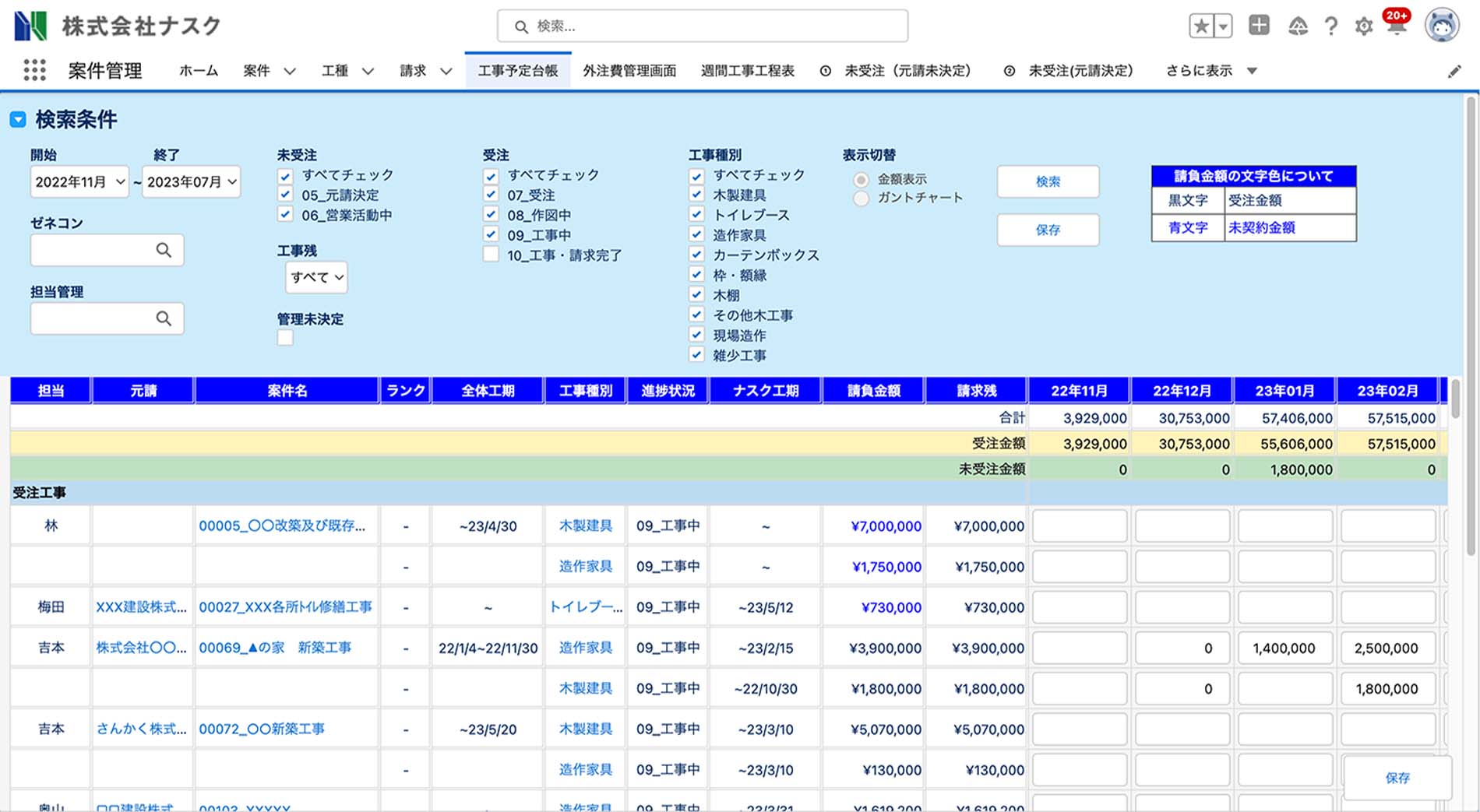Screen dimensions: 1480x812
Task: Click the 保存 button beside search conditions
Action: pyautogui.click(x=1048, y=230)
